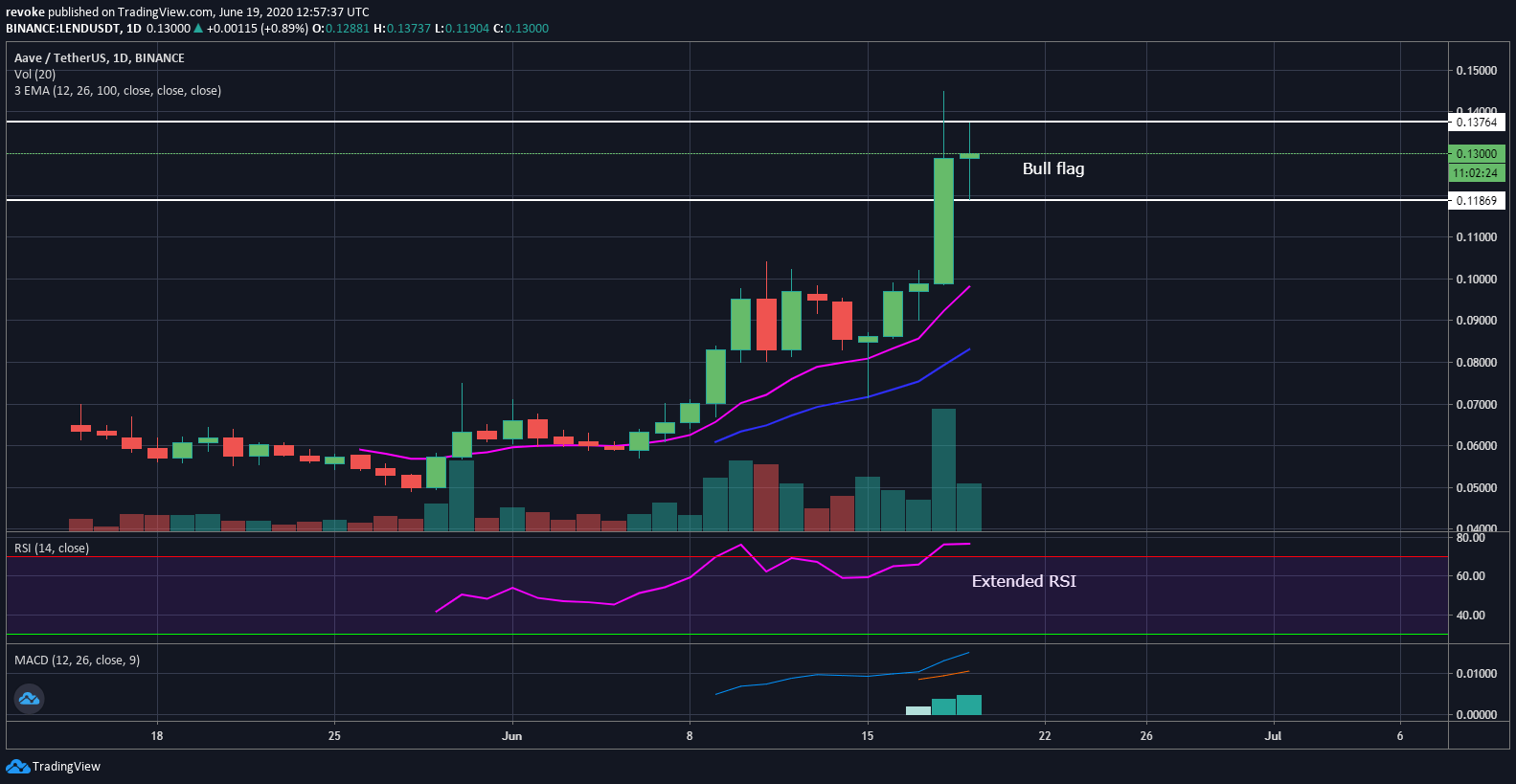The height and width of the screenshot is (784, 1516).
Task: Click the 0.11869 price label on axis
Action: (1476, 201)
